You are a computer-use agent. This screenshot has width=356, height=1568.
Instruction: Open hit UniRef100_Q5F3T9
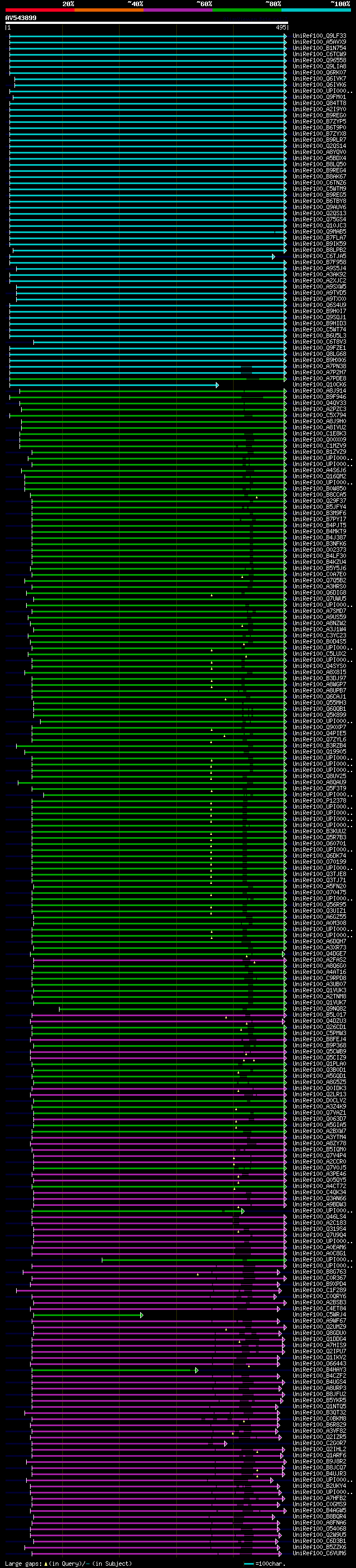pos(319,789)
